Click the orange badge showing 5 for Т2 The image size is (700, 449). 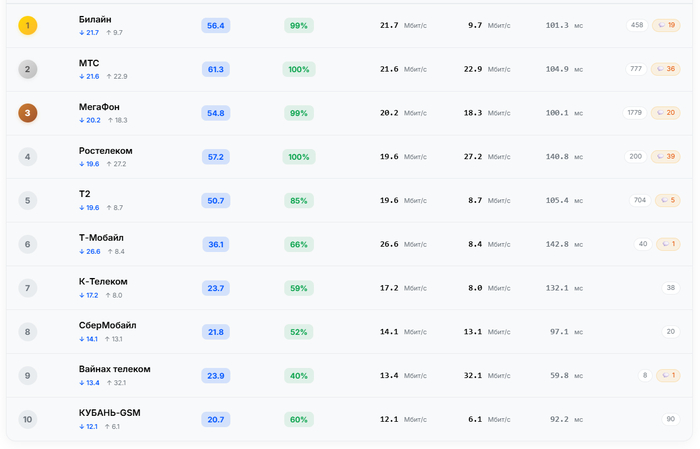click(667, 200)
